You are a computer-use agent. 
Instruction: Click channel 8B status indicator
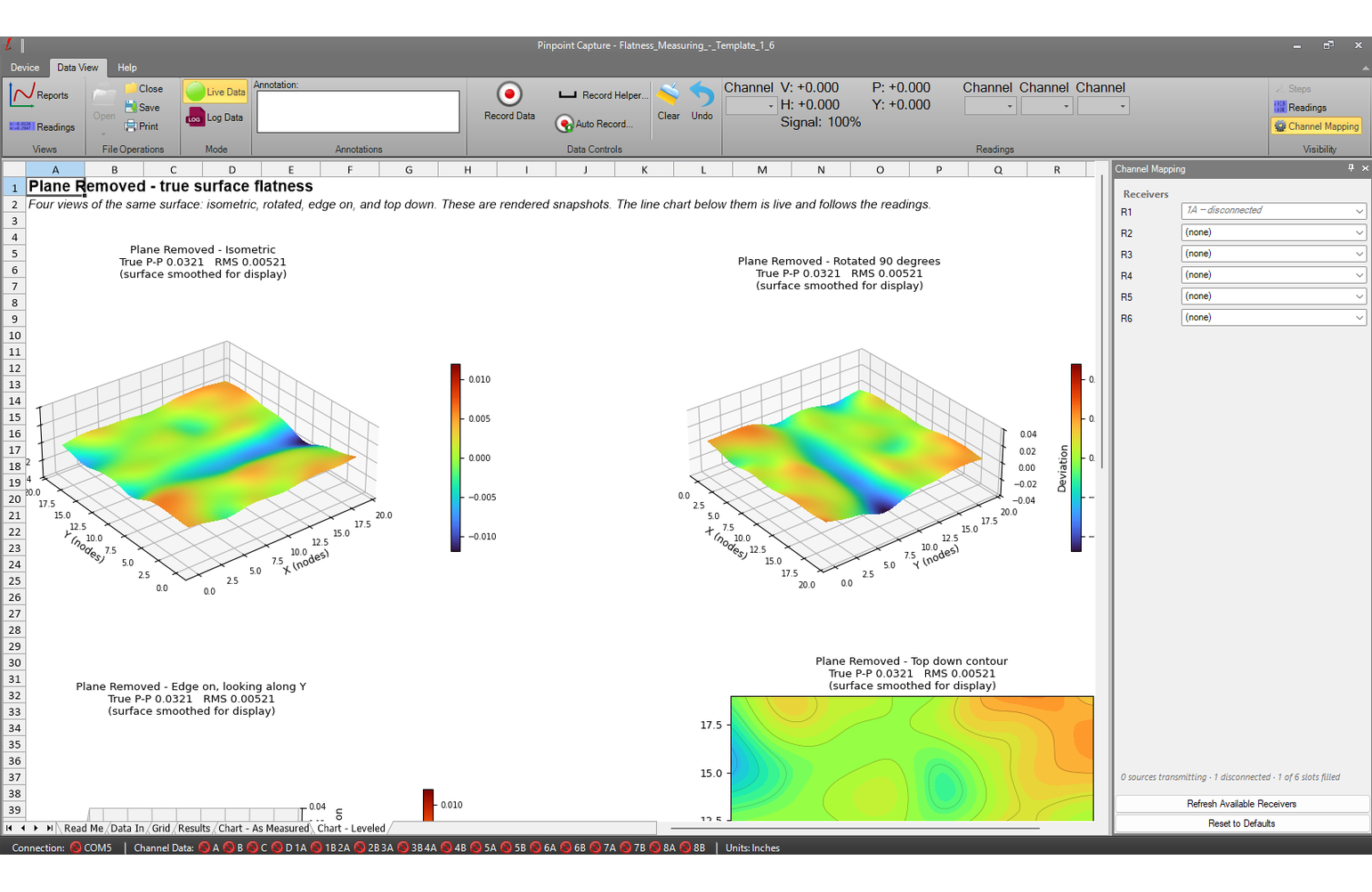point(686,847)
